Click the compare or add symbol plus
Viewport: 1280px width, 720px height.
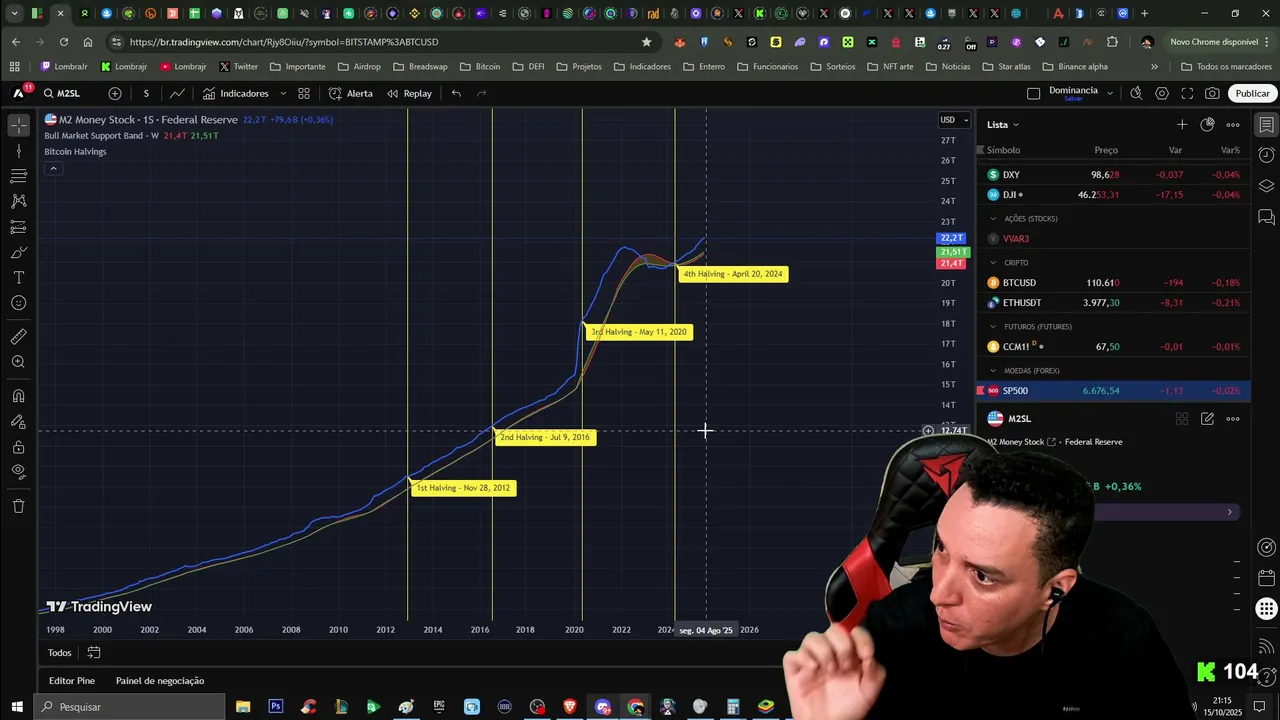click(115, 93)
